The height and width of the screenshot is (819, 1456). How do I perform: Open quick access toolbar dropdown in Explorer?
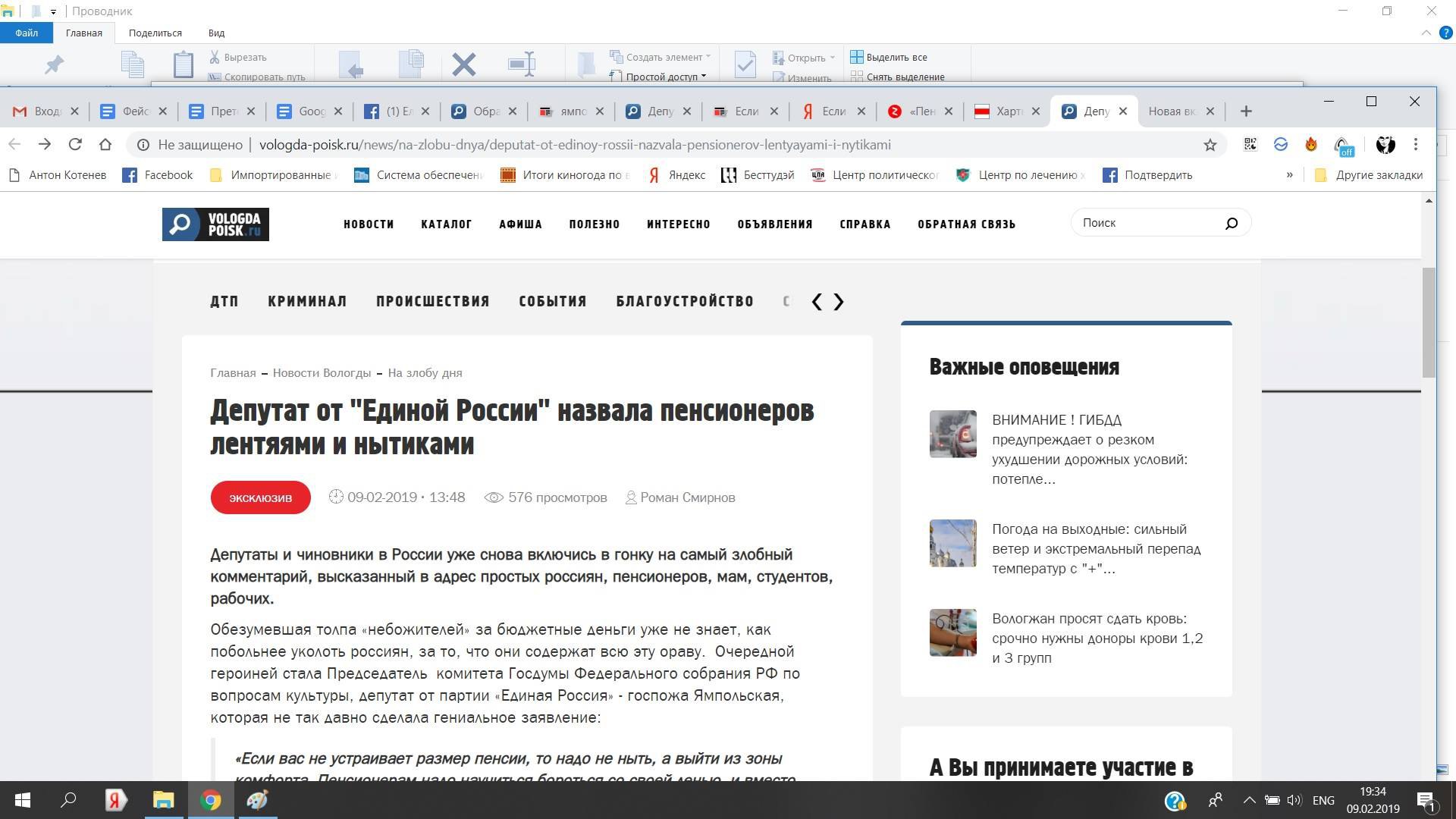(x=53, y=11)
